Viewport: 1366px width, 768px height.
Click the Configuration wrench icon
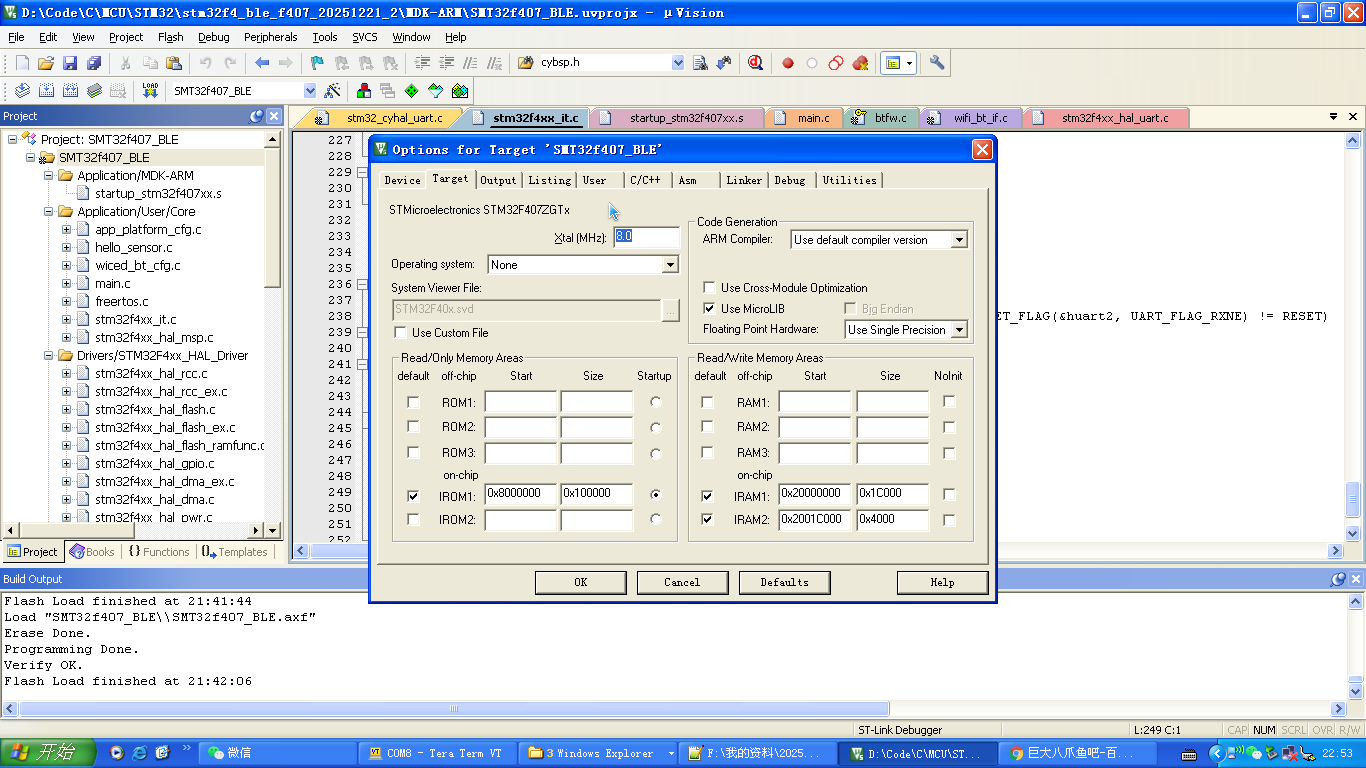(937, 63)
